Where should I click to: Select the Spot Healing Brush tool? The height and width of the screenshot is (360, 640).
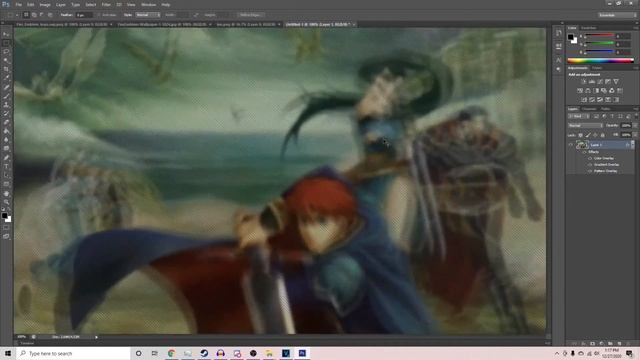click(6, 87)
